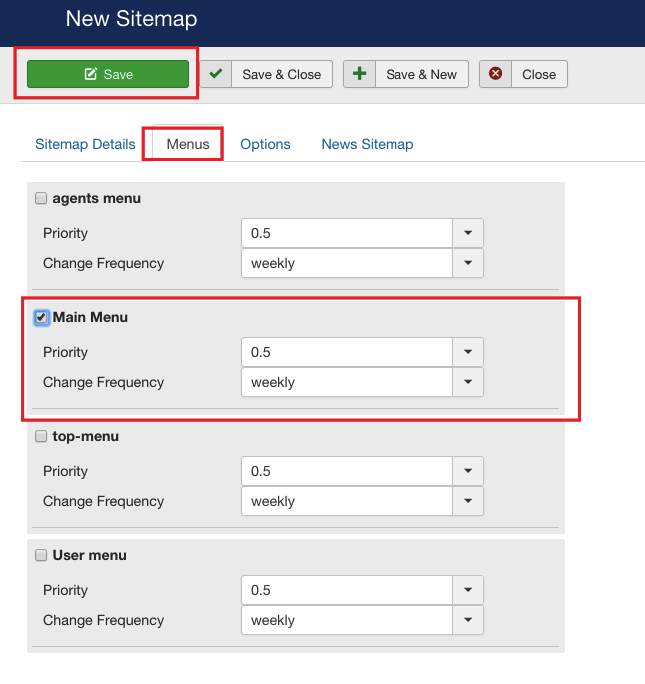645x684 pixels.
Task: Click the agents menu Change Frequency field
Action: (x=347, y=263)
